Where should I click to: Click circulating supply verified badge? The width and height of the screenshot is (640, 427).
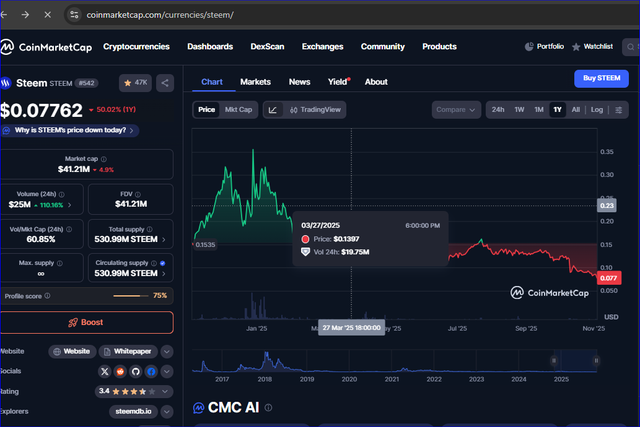(x=162, y=263)
